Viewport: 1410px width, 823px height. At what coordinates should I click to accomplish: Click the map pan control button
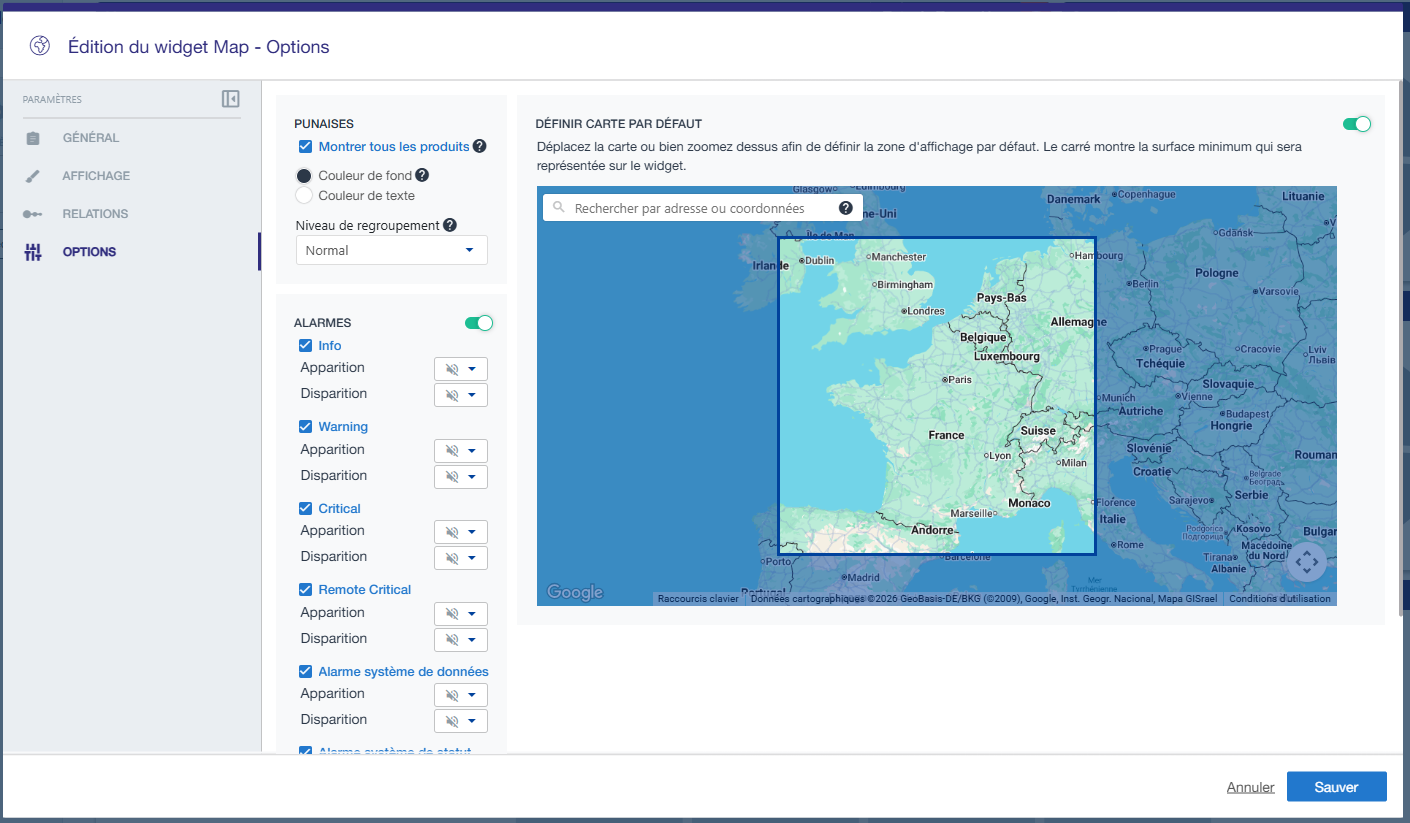click(x=1307, y=562)
